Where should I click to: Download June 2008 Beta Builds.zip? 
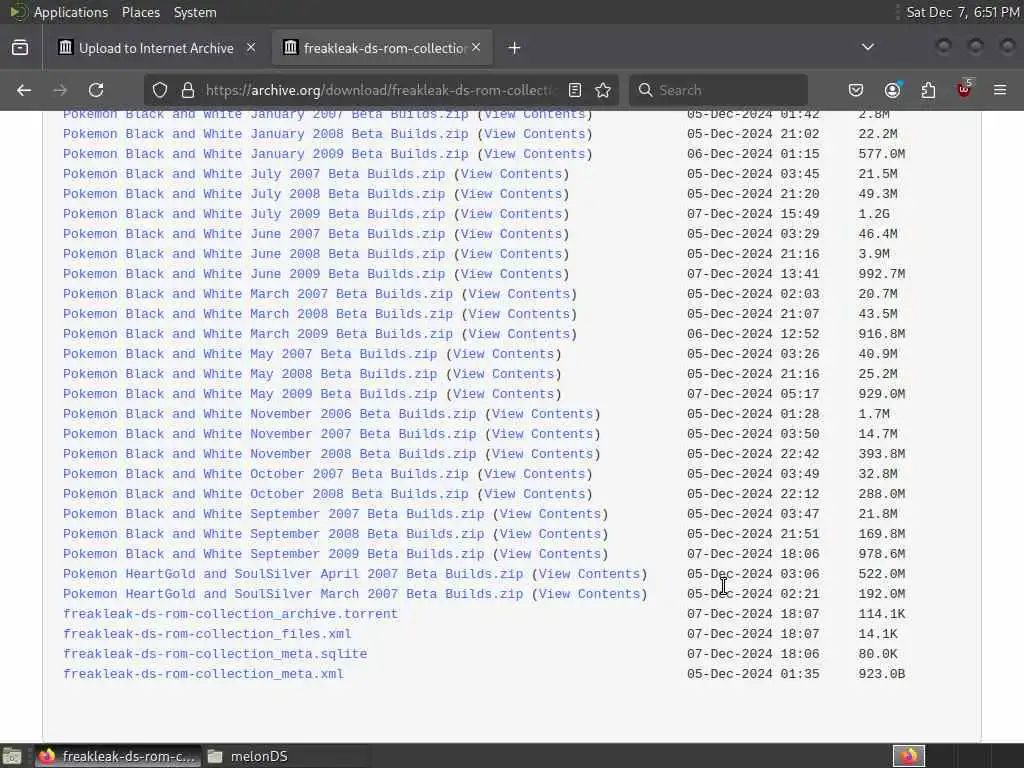(253, 254)
